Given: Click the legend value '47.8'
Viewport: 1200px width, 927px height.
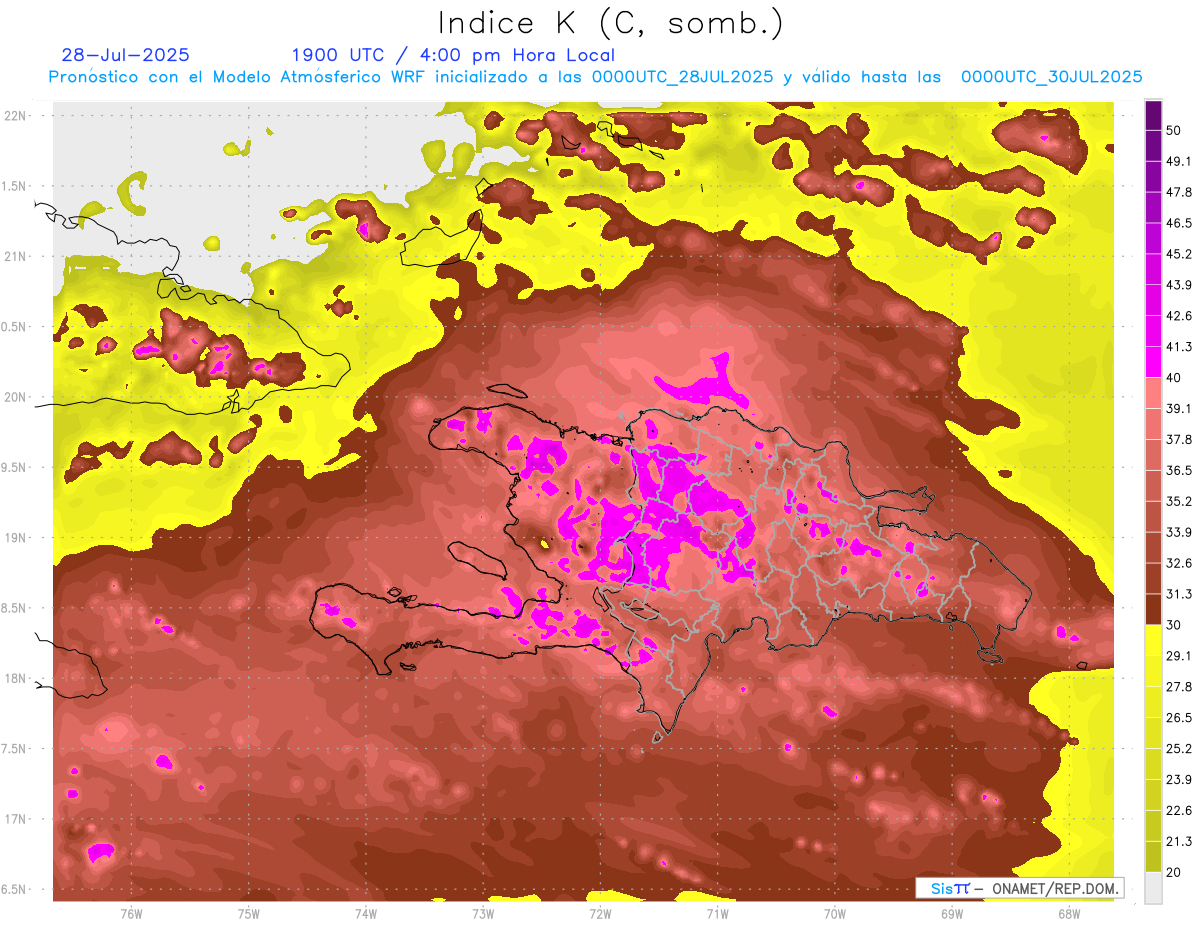Looking at the screenshot, I should pyautogui.click(x=1178, y=192).
